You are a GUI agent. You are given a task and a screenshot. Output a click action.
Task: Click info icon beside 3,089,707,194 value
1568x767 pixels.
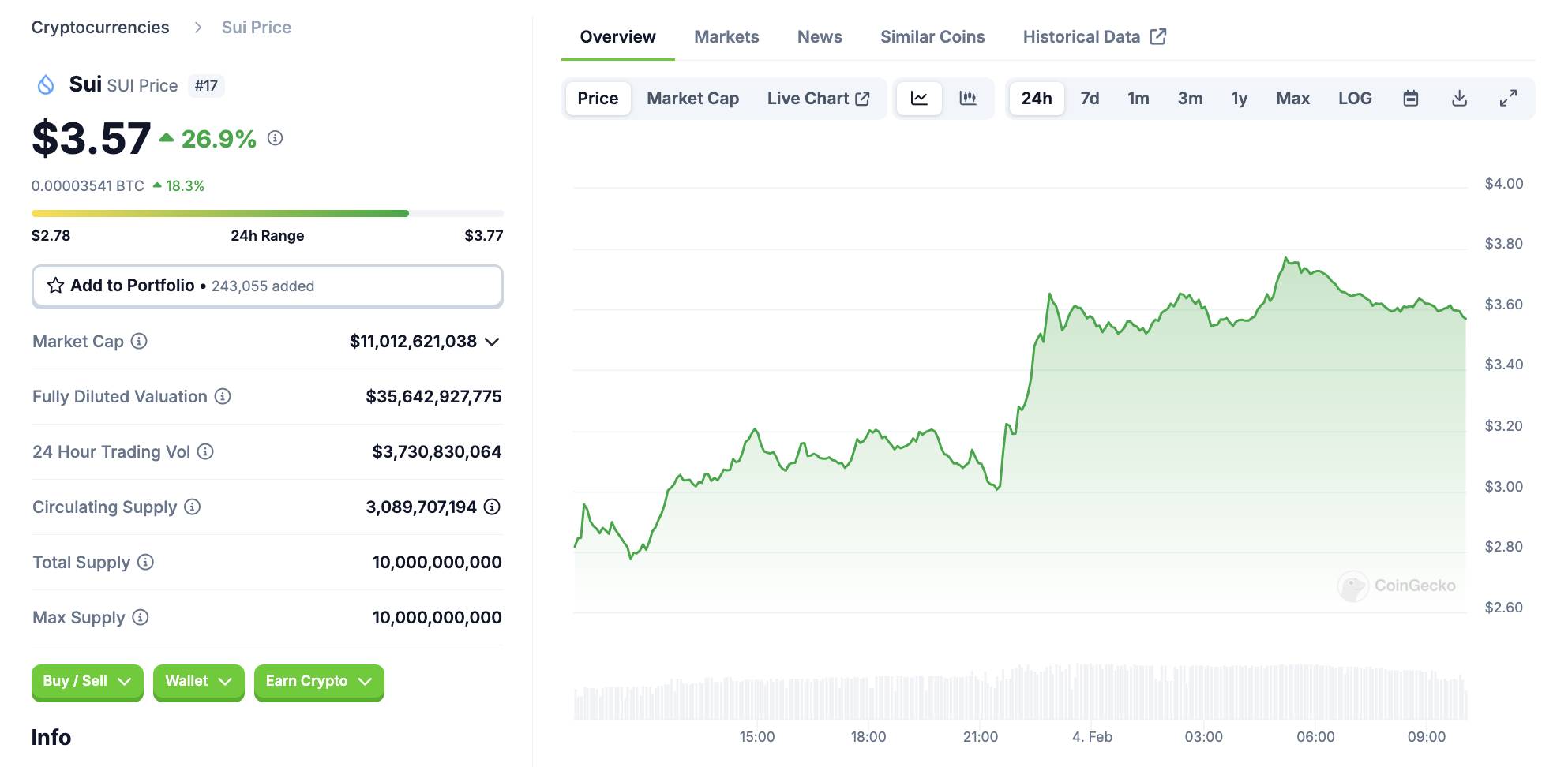(x=492, y=507)
